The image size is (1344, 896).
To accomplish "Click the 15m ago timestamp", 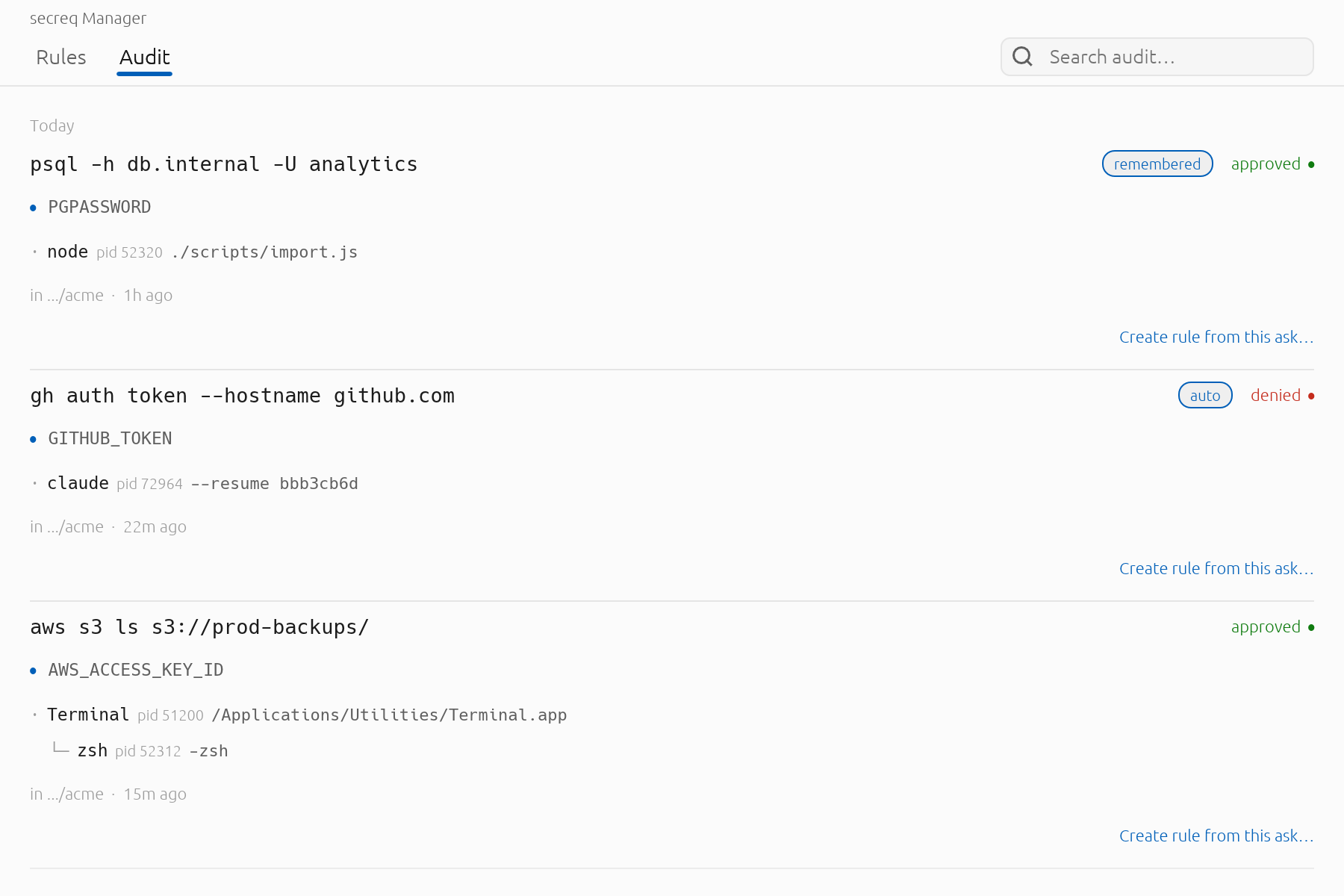I will (155, 794).
